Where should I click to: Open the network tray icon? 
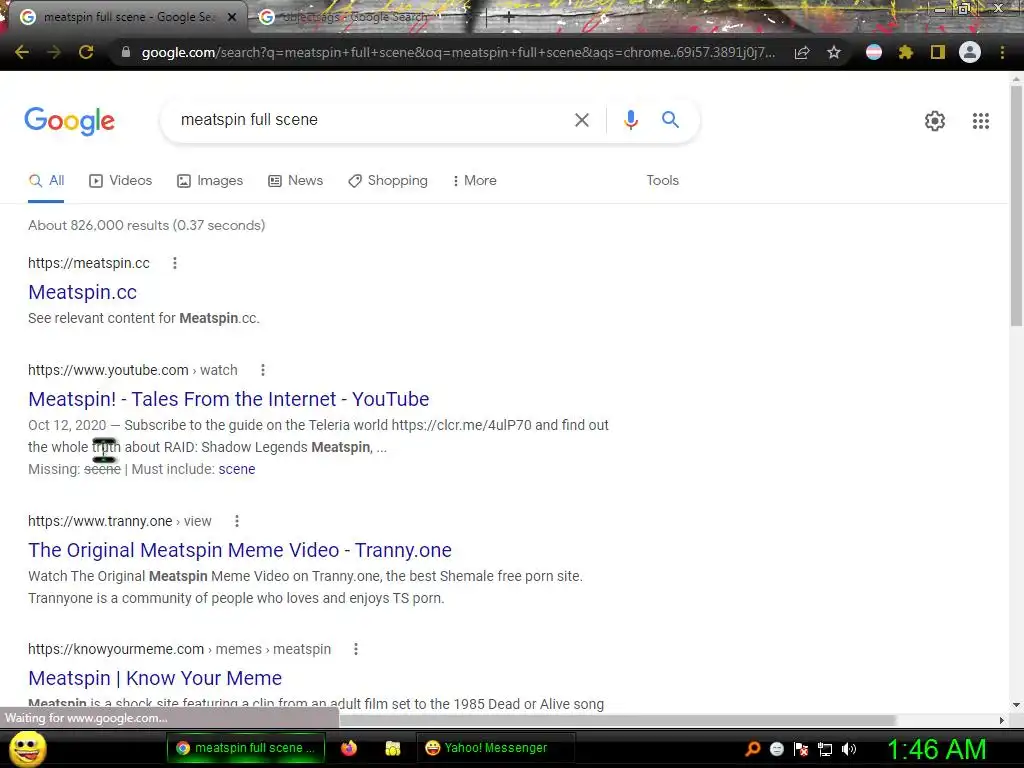[x=825, y=749]
